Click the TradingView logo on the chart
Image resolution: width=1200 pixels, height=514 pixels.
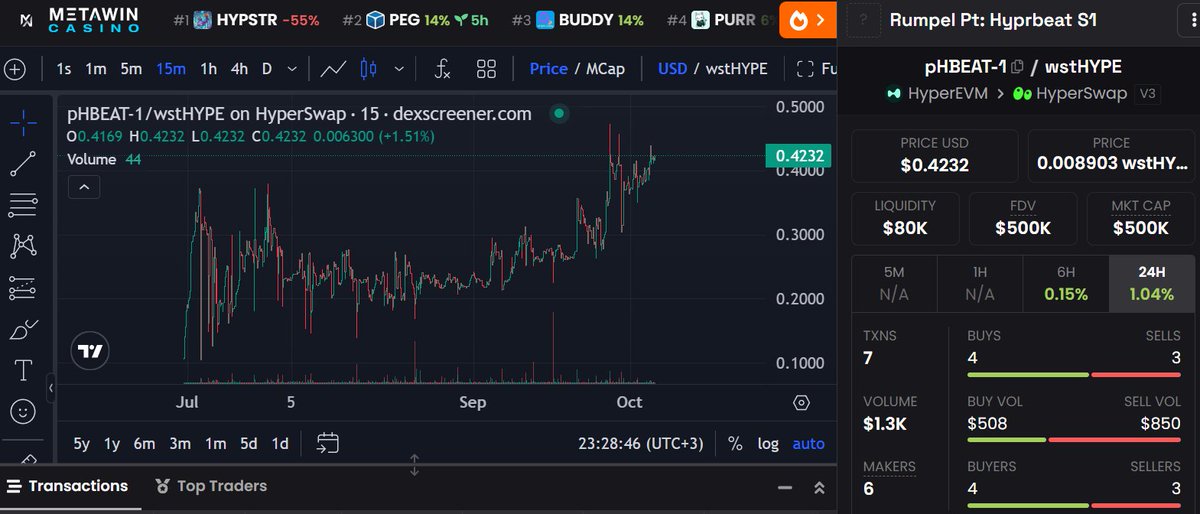click(x=90, y=351)
